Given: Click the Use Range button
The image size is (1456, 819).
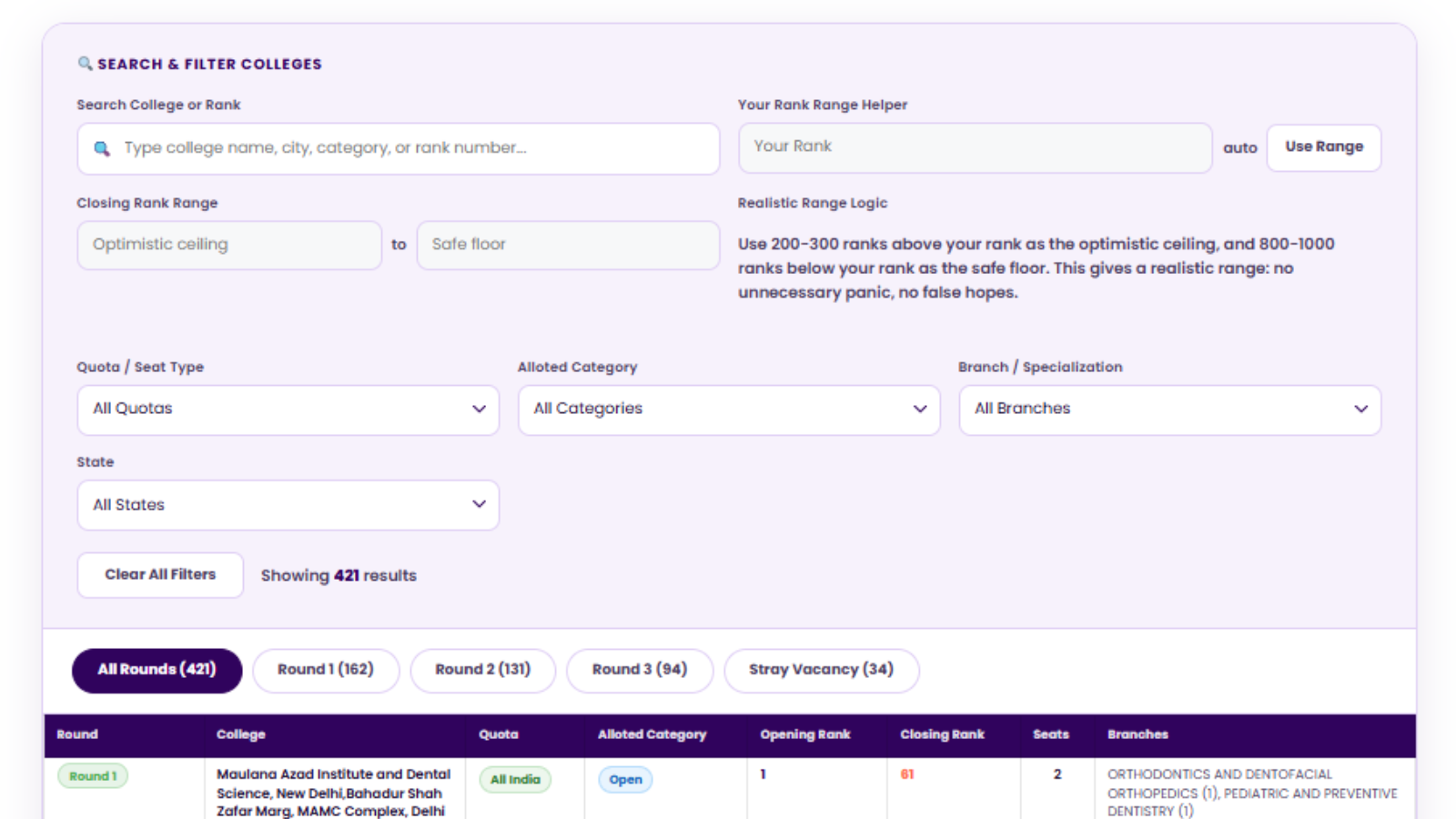Looking at the screenshot, I should pos(1323,147).
